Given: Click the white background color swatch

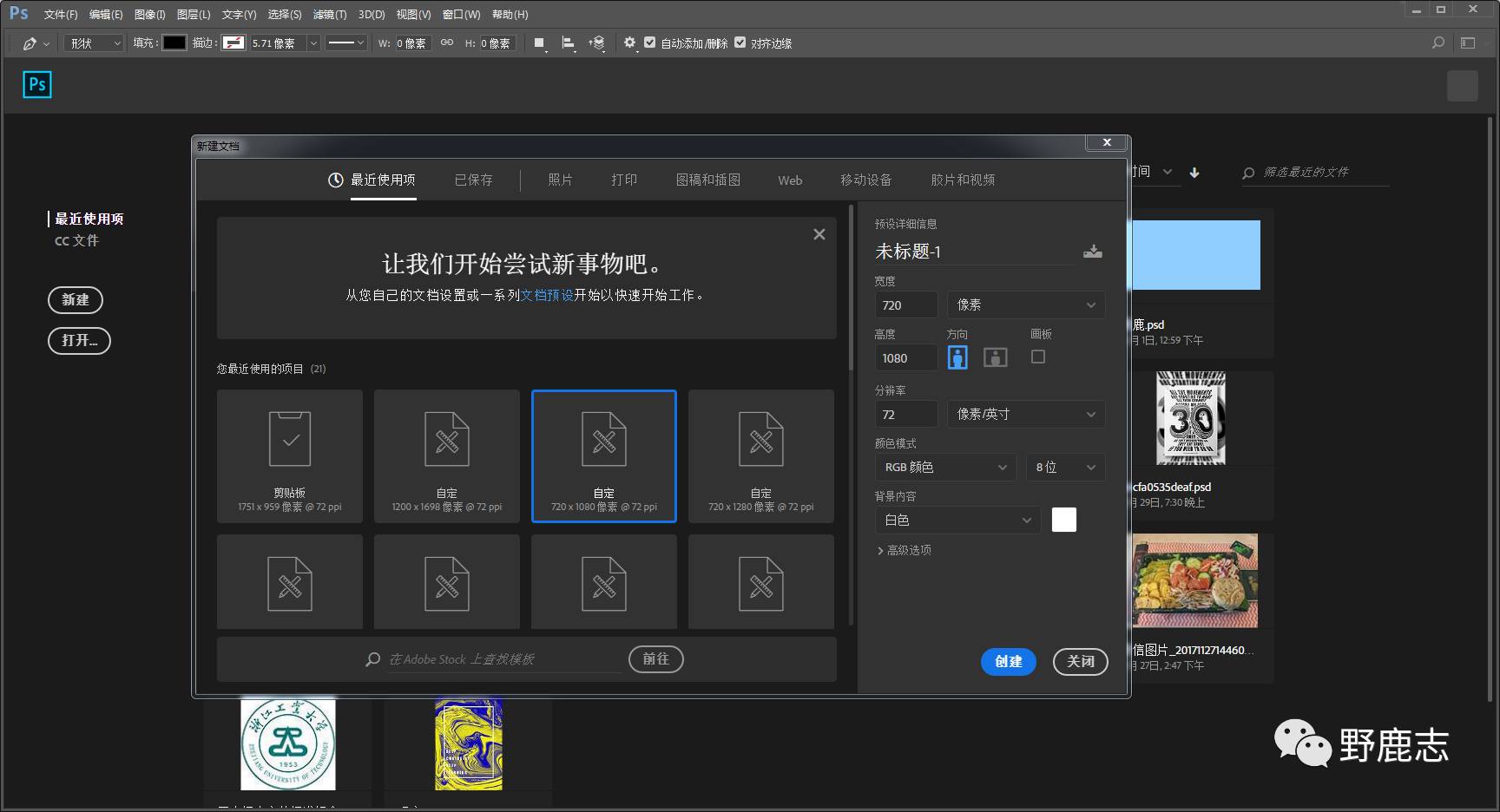Looking at the screenshot, I should [1063, 520].
